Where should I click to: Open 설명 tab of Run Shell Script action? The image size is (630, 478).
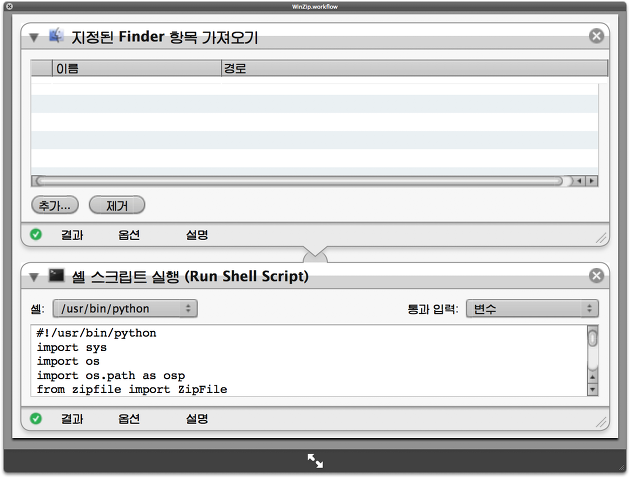tap(197, 419)
